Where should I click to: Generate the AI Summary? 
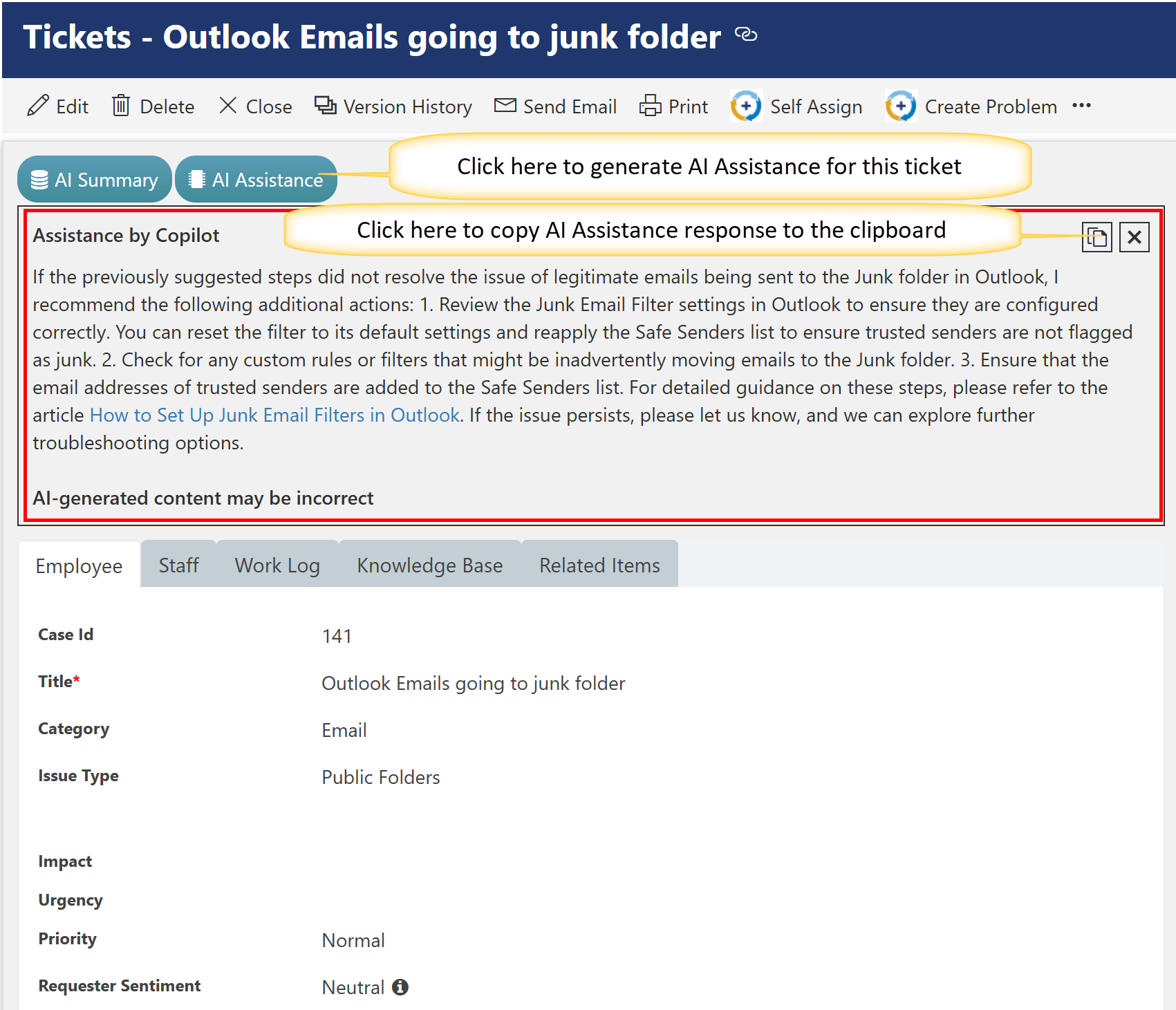(x=95, y=180)
